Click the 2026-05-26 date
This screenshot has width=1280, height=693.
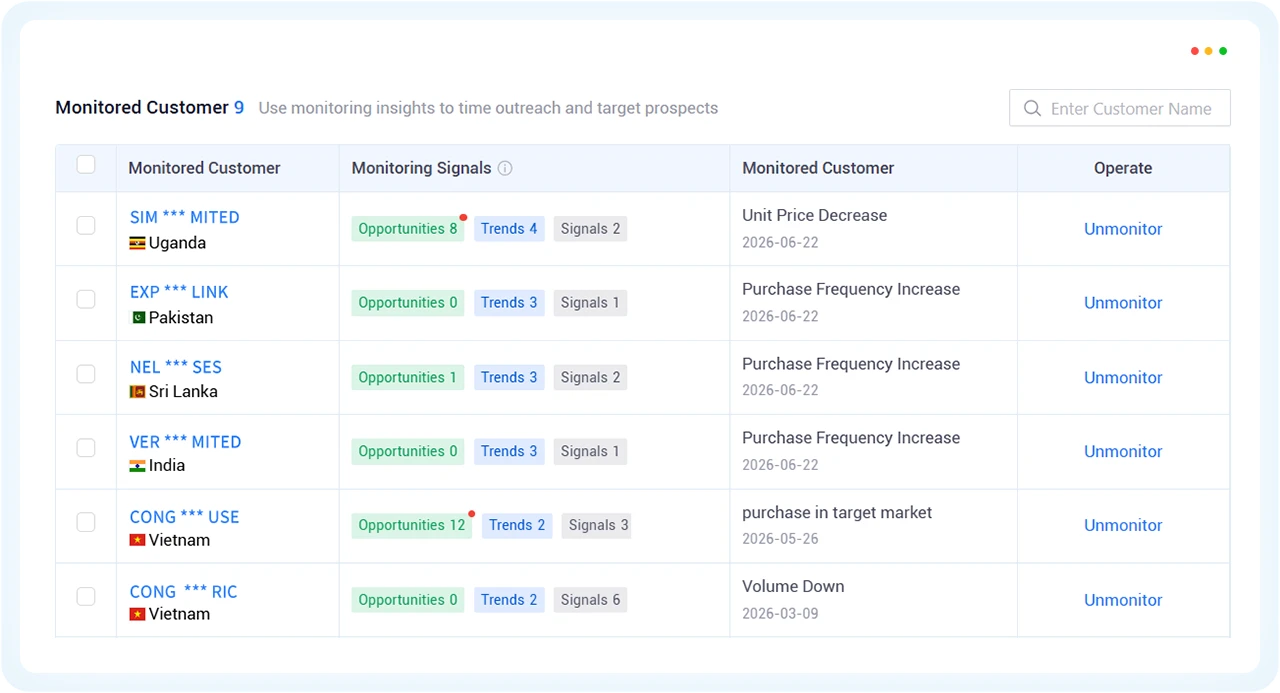coord(780,539)
